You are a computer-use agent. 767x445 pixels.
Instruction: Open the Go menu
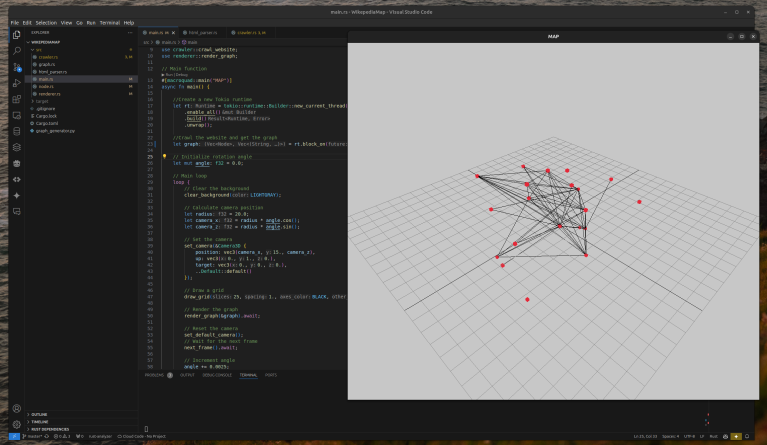(79, 22)
